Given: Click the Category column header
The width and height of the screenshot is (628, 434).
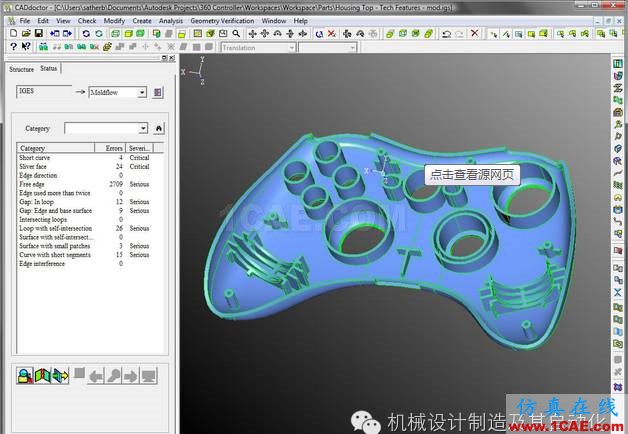Looking at the screenshot, I should (x=56, y=148).
